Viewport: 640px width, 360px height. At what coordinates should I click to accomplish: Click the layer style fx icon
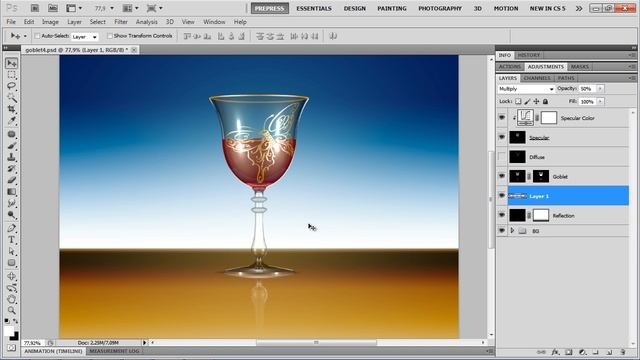tap(555, 352)
